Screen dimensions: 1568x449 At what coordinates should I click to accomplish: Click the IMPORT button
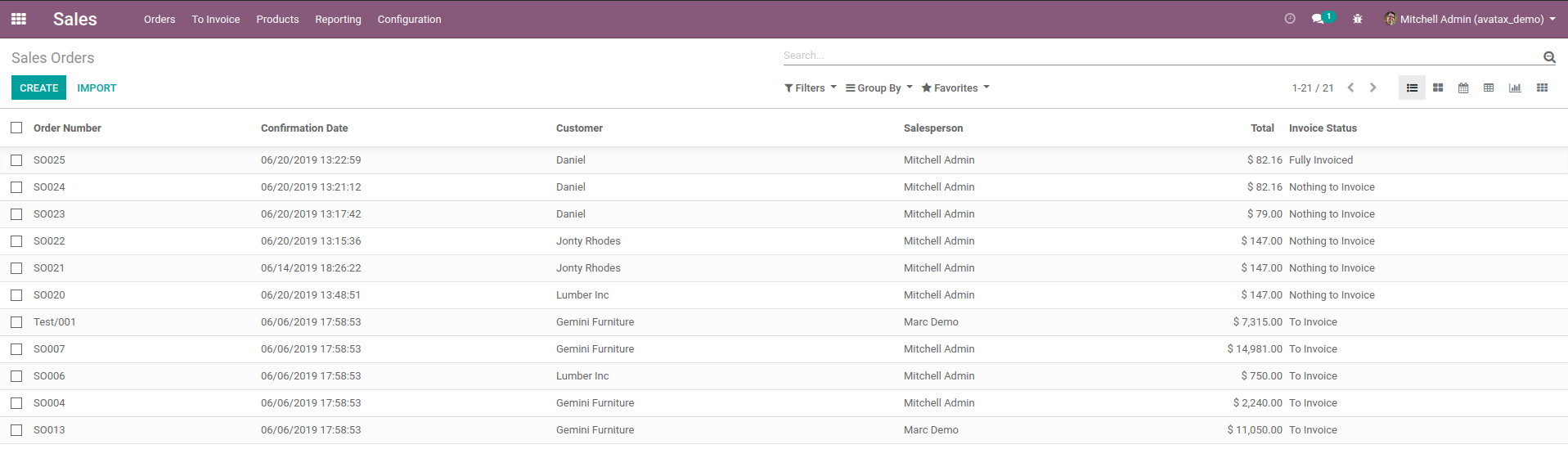tap(97, 88)
